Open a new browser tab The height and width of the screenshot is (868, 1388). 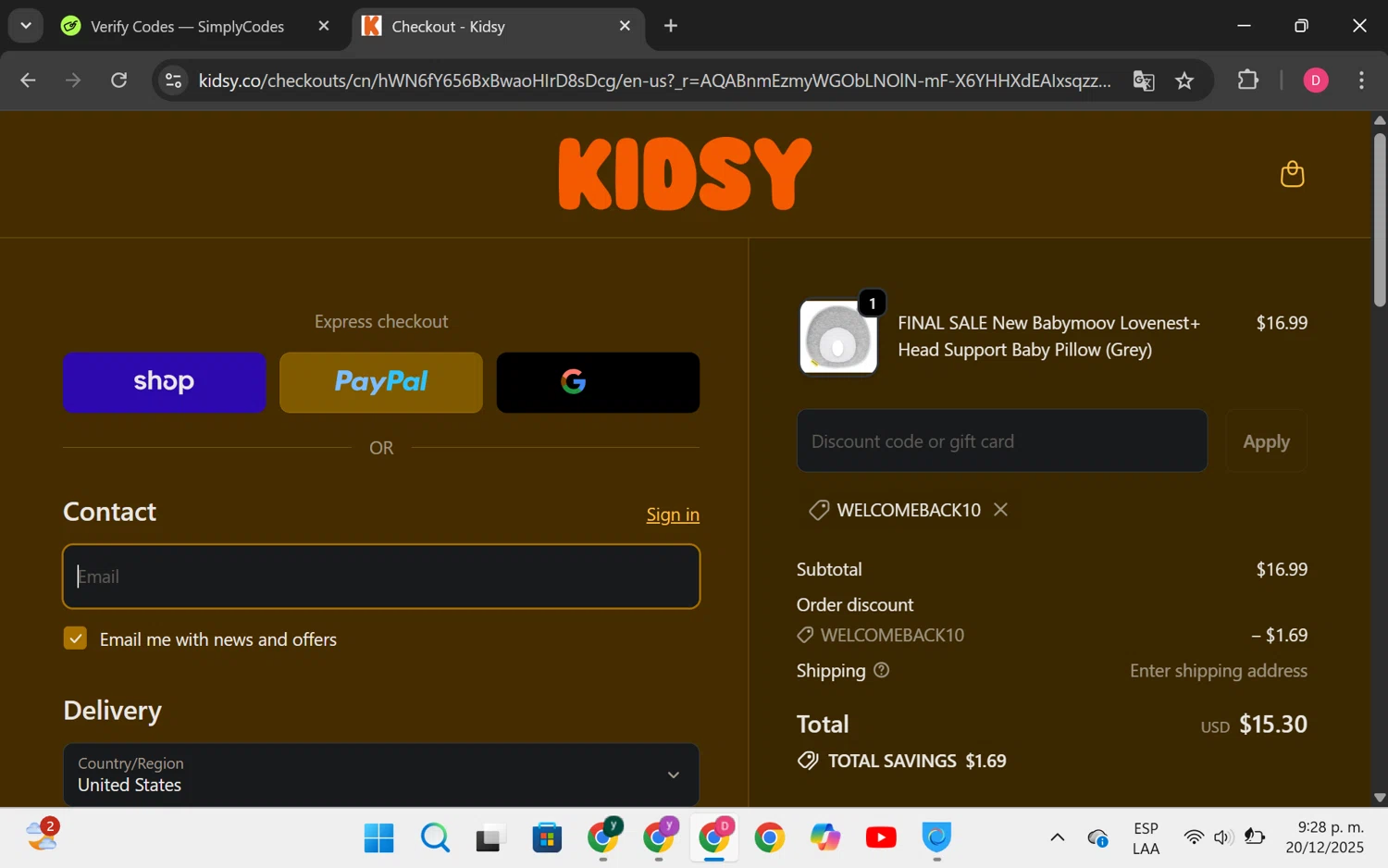[671, 26]
